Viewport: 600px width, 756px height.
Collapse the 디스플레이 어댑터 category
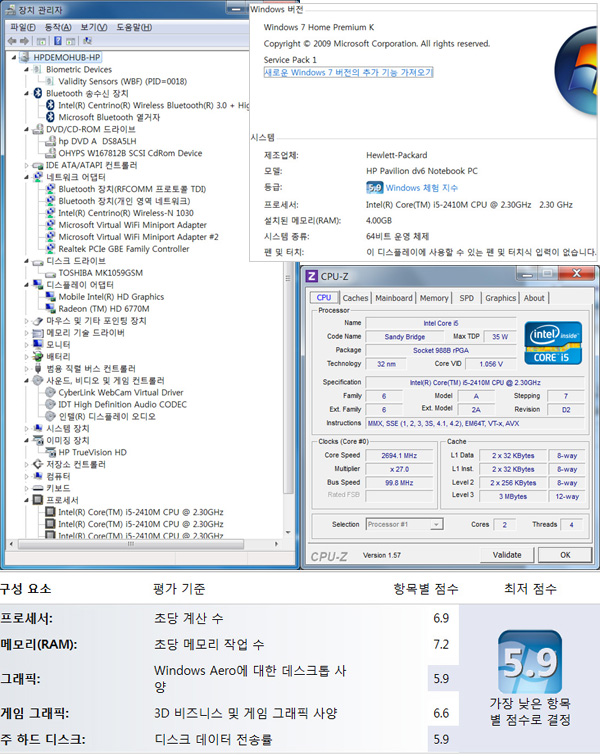(27, 285)
